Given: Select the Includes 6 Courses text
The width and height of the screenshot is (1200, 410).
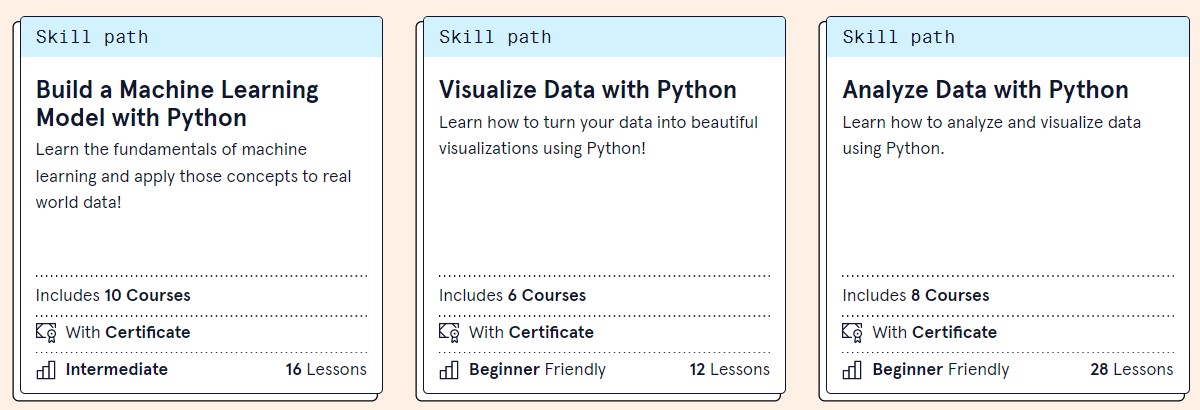Looking at the screenshot, I should pyautogui.click(x=512, y=295).
